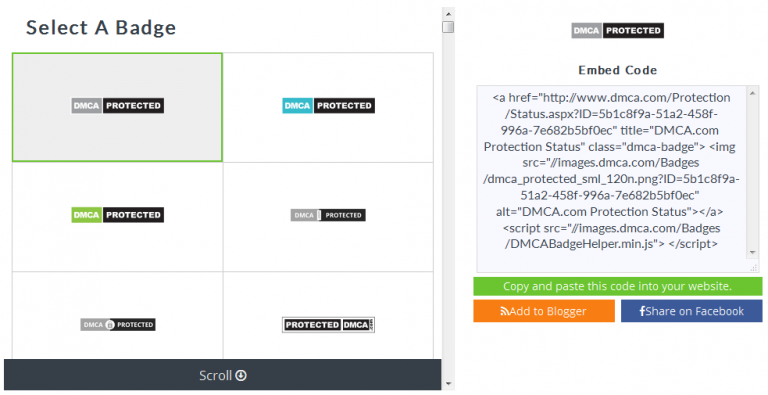
Task: Click the text alt="DMCA.com Protection Status"></a>
Action: (x=609, y=212)
